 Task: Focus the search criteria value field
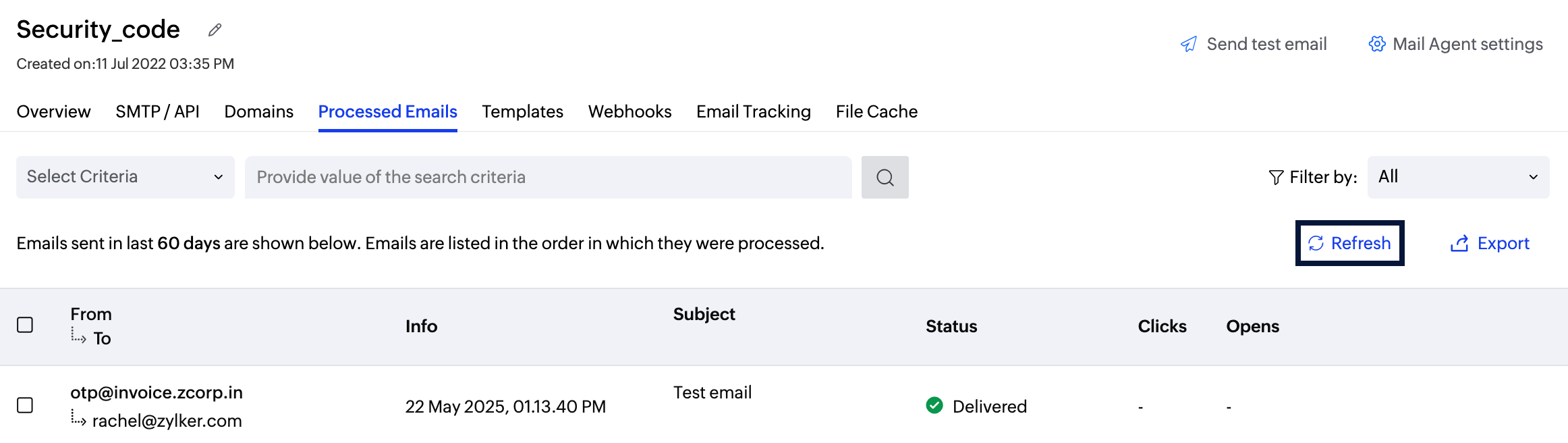[548, 178]
